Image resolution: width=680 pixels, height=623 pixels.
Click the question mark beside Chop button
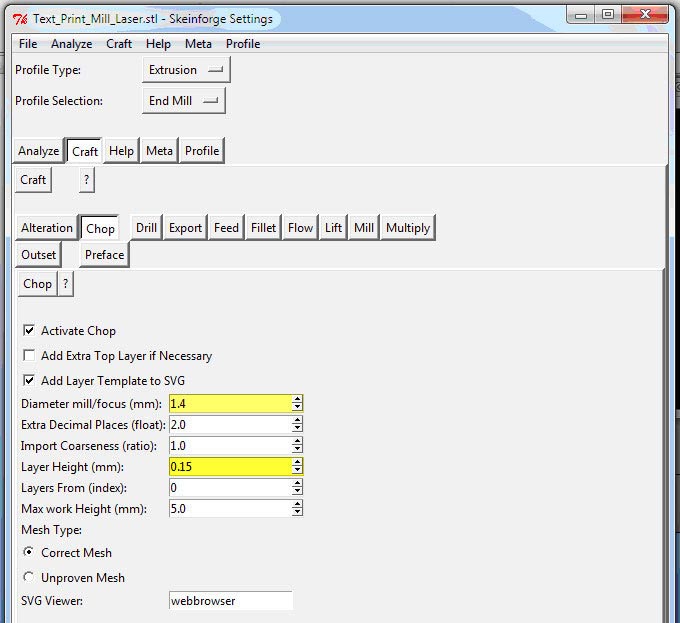coord(65,284)
